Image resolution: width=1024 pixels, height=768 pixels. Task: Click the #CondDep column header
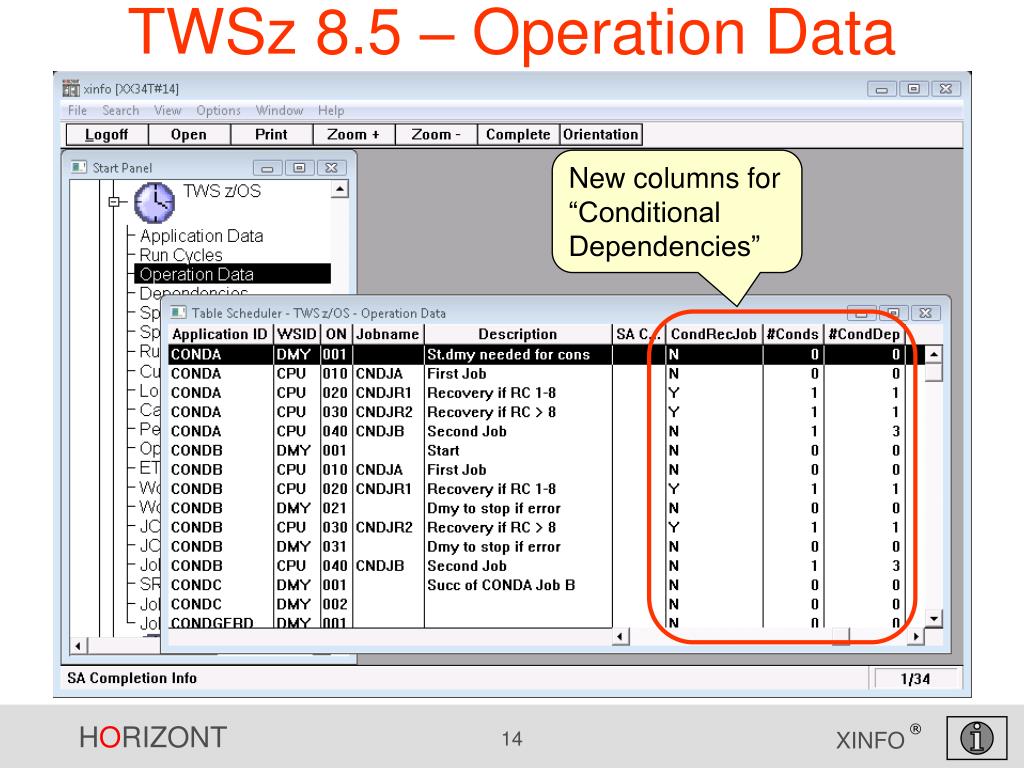pyautogui.click(x=863, y=334)
